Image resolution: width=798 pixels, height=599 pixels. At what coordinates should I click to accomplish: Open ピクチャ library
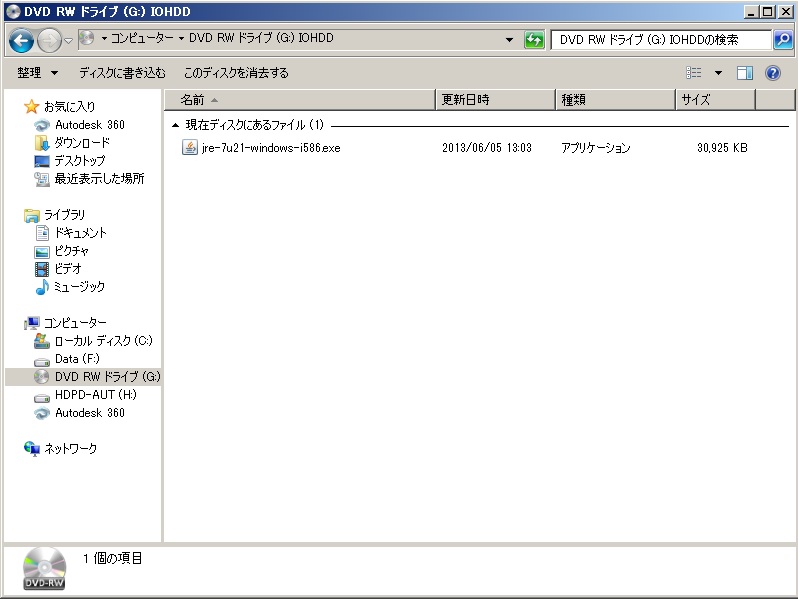coord(71,251)
